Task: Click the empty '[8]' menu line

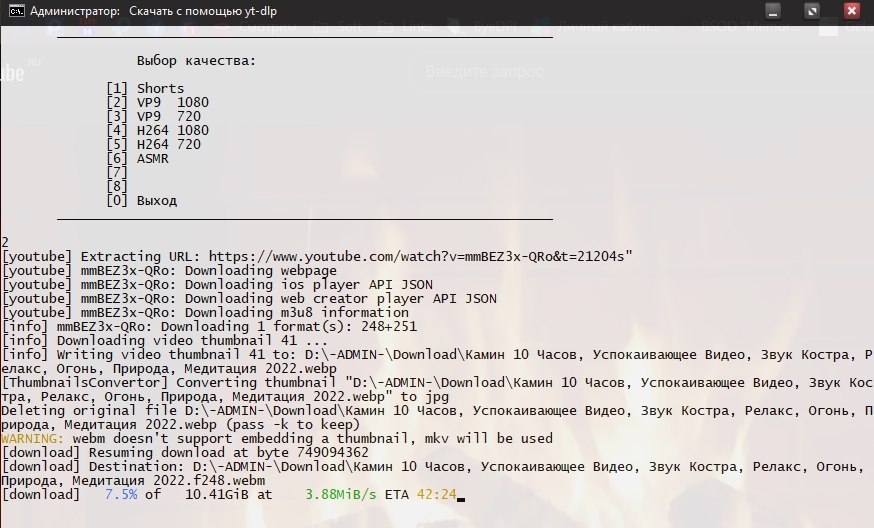Action: click(117, 186)
